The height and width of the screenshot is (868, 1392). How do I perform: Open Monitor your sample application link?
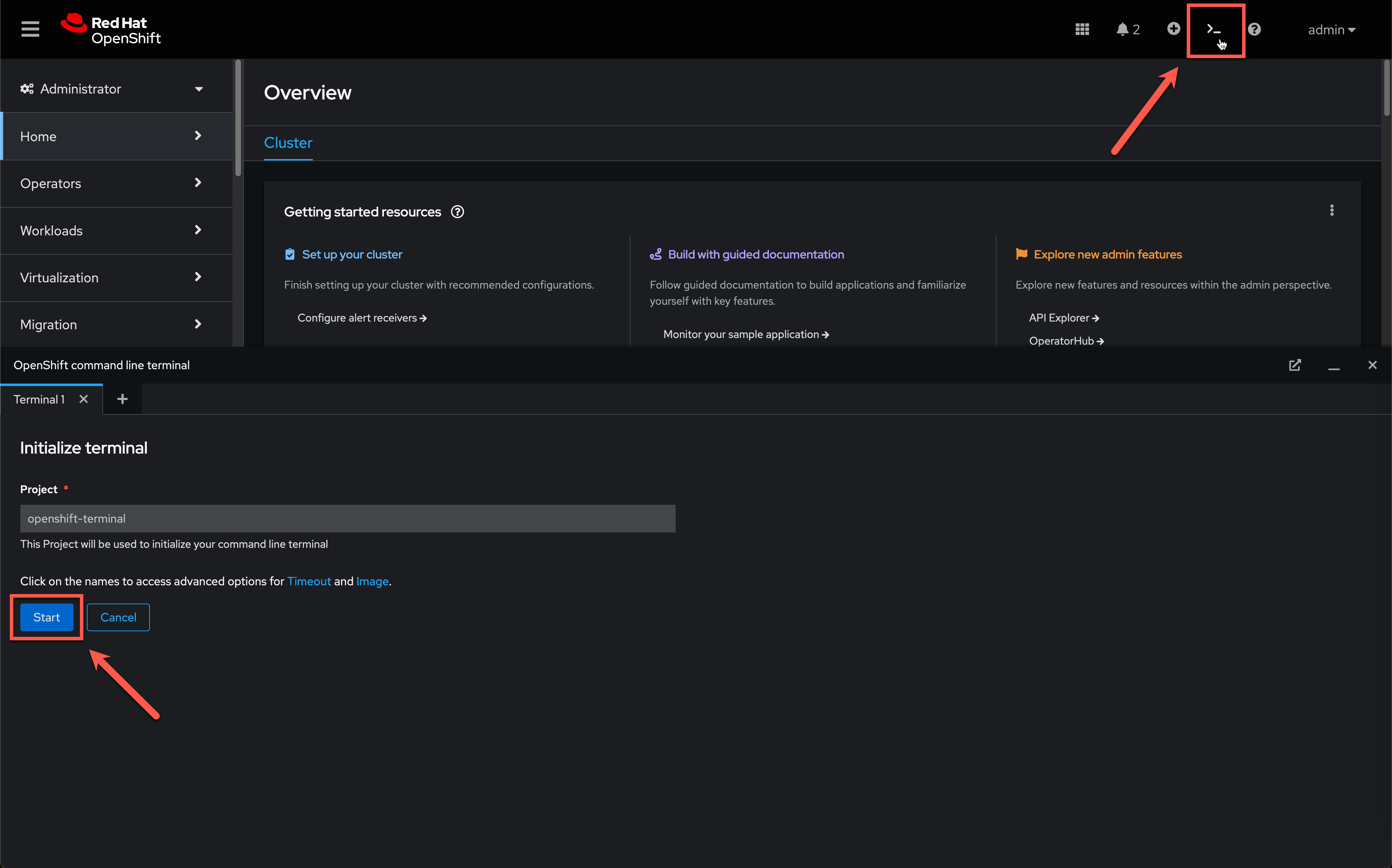tap(746, 334)
